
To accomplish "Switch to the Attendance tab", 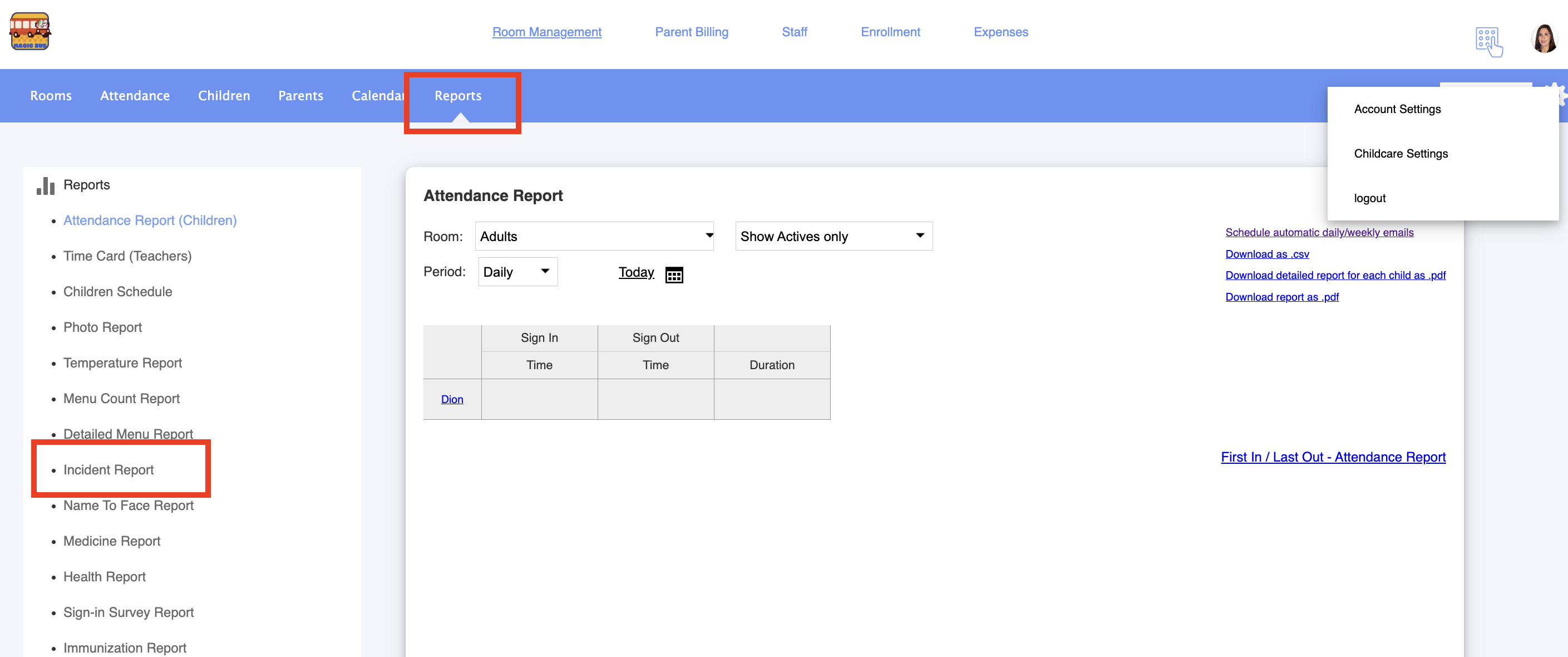I will pyautogui.click(x=135, y=96).
